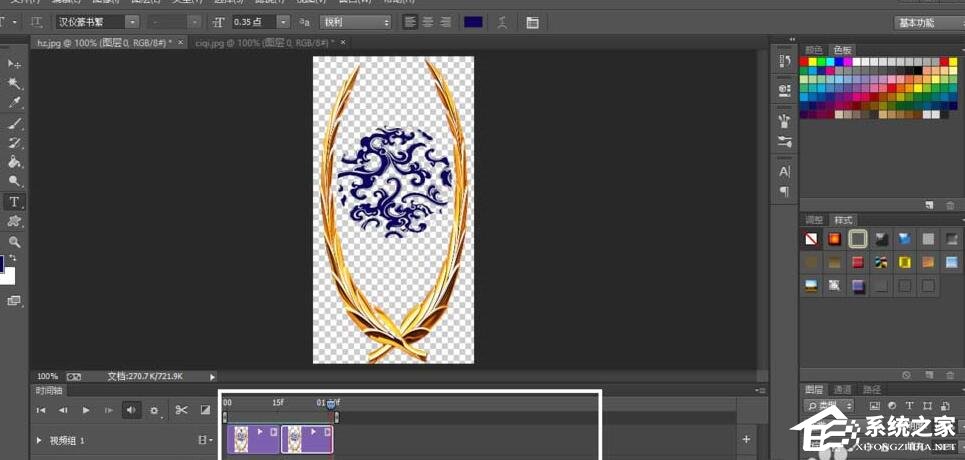Screen dimensions: 965x460
Task: Enable right text alignment
Action: click(x=443, y=22)
